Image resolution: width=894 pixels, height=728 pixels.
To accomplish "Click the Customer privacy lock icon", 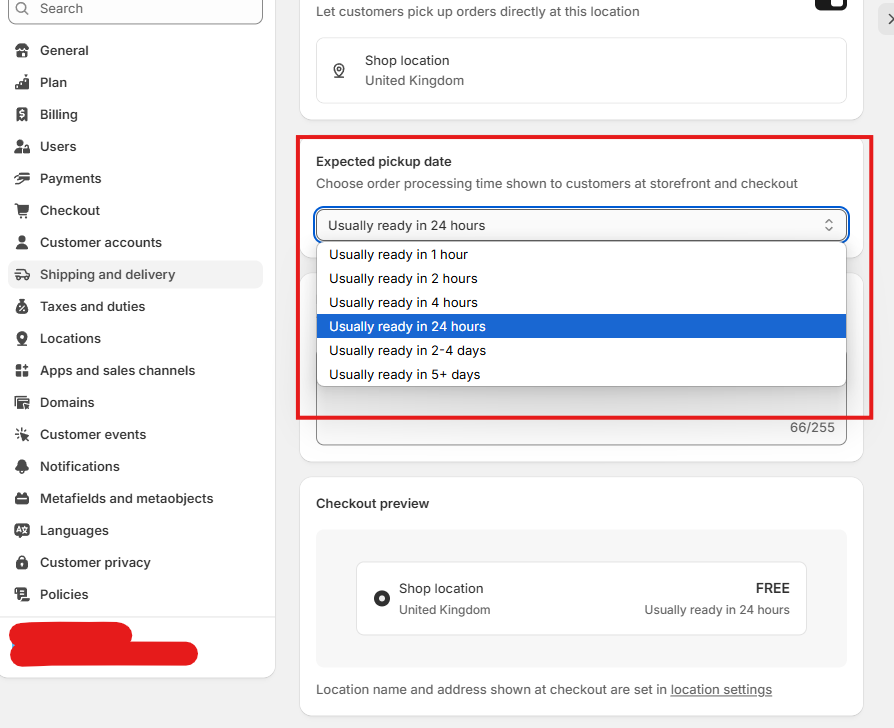I will coord(22,563).
